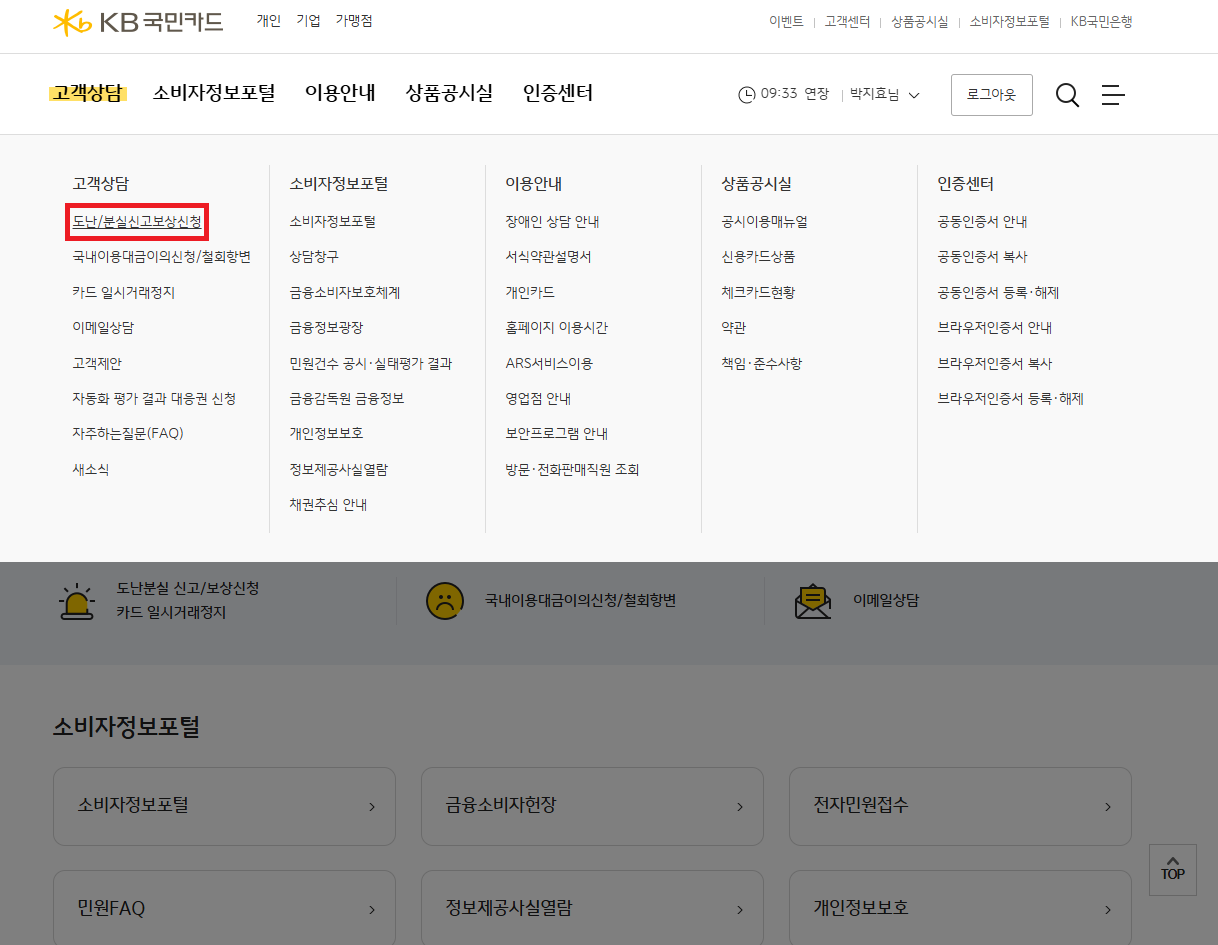
Task: Click the TOP arrow to scroll up
Action: [1172, 869]
